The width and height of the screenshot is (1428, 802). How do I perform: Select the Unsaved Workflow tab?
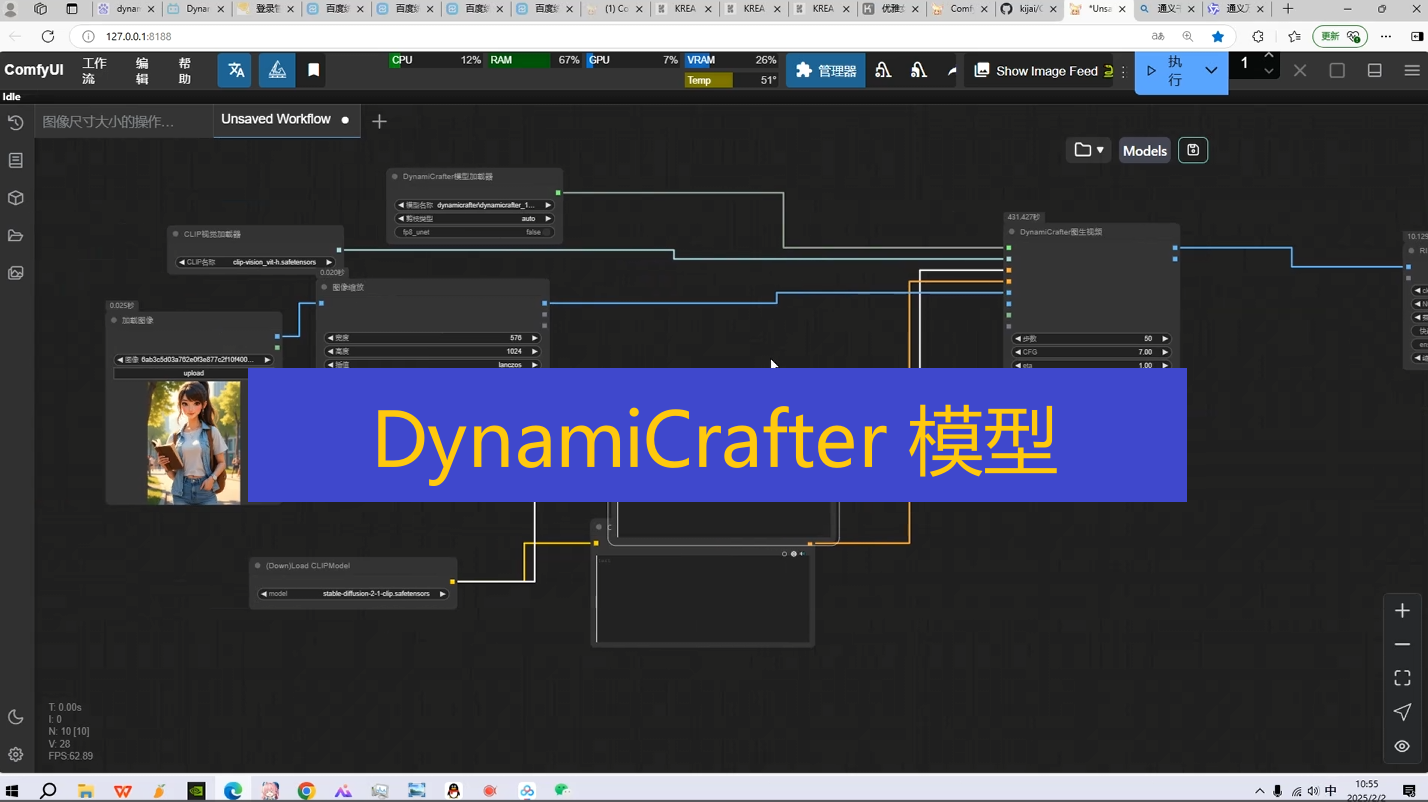coord(276,119)
